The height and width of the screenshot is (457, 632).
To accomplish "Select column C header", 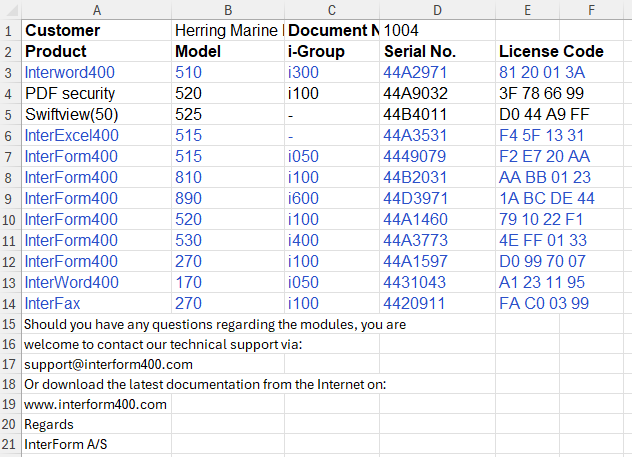I will click(x=332, y=10).
